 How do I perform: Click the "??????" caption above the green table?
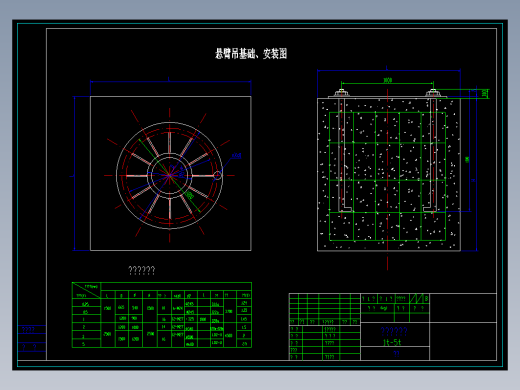(x=142, y=270)
